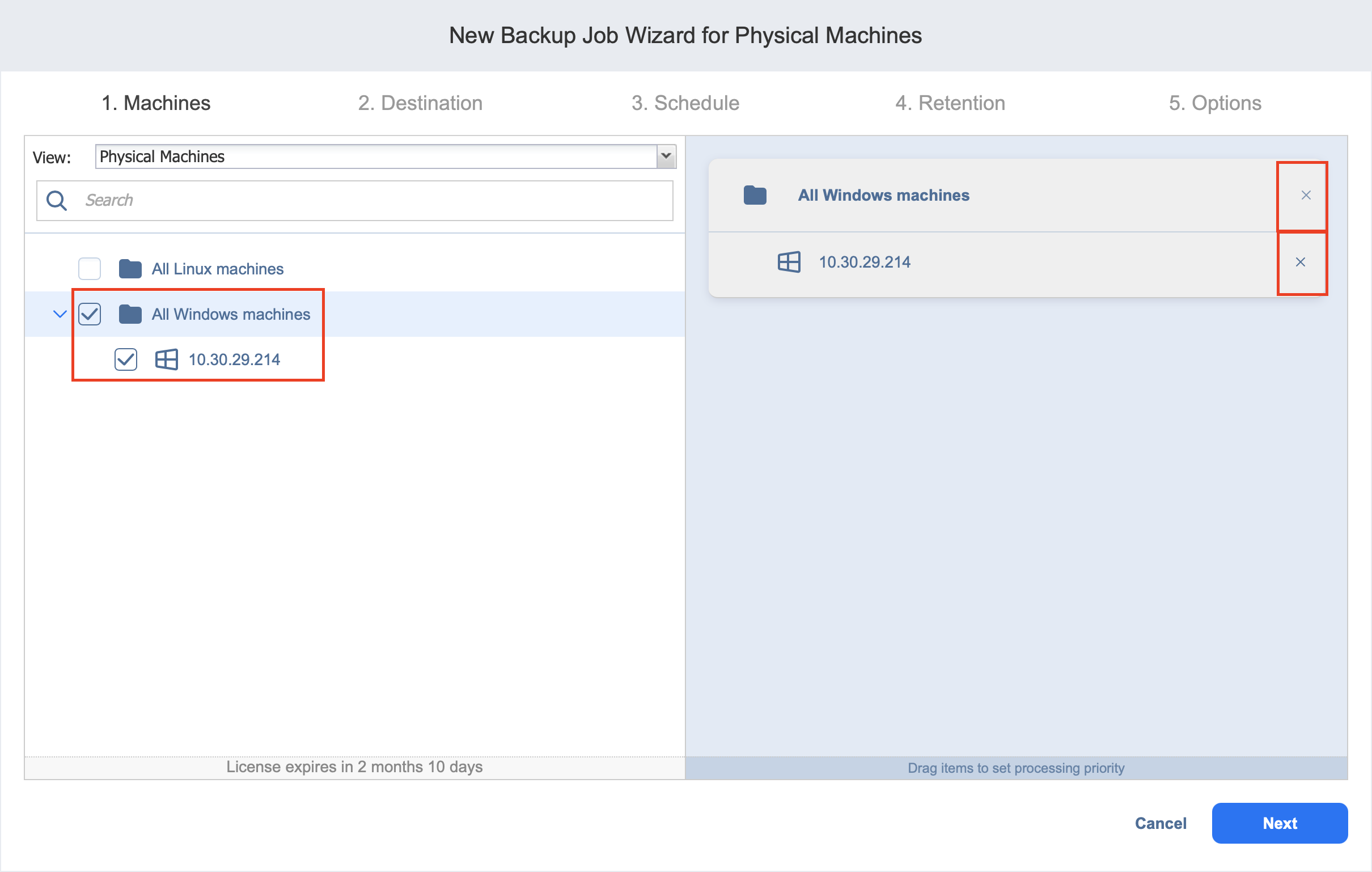This screenshot has width=1372, height=872.
Task: Remove All Windows machines from selection with X
Action: pyautogui.click(x=1305, y=196)
